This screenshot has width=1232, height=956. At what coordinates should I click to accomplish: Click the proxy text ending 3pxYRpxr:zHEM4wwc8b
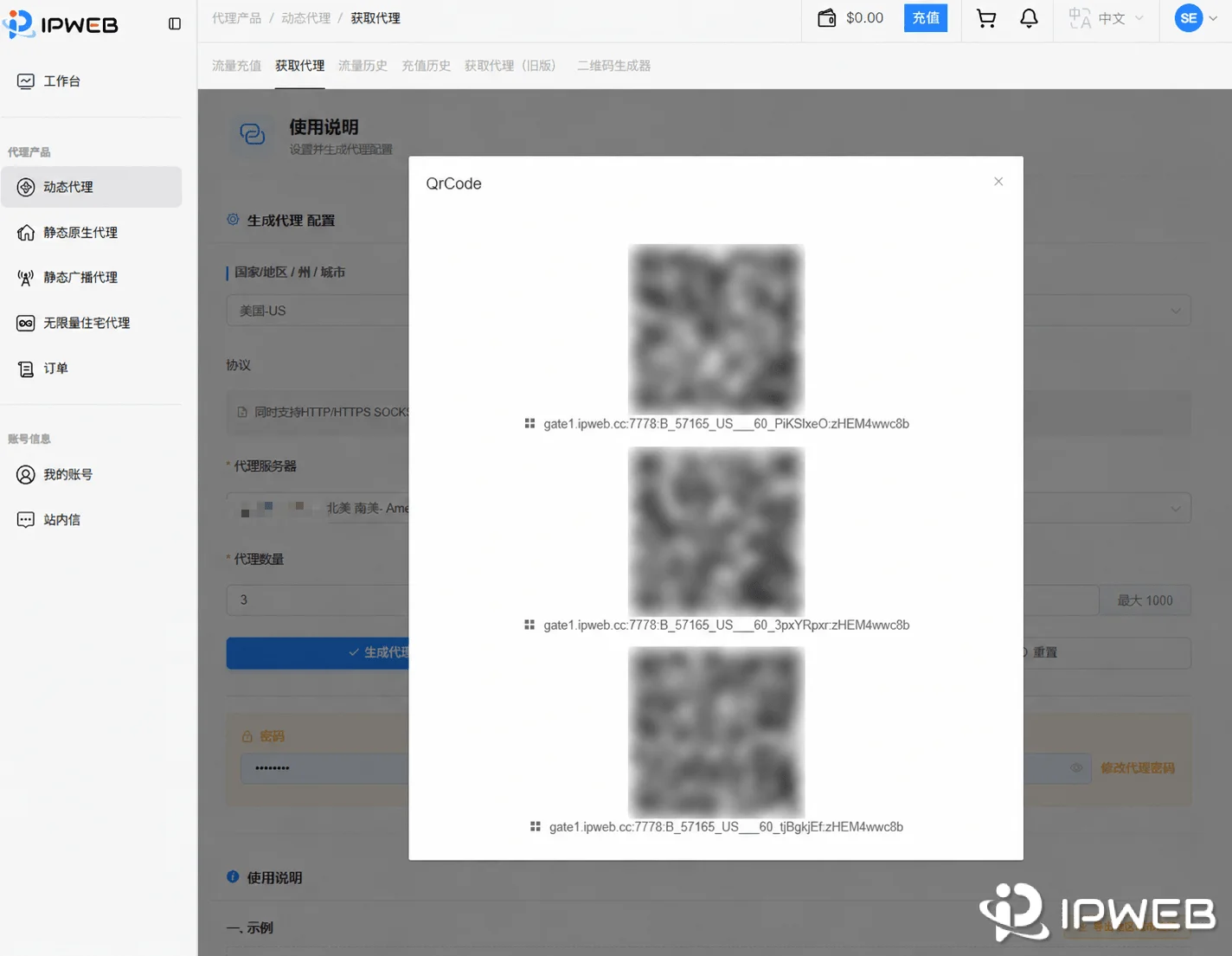[x=726, y=626]
